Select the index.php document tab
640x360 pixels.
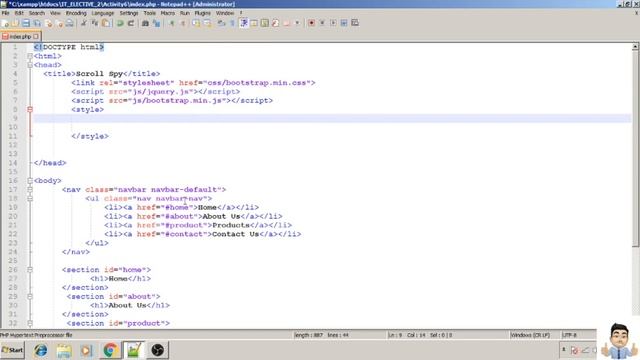point(20,37)
